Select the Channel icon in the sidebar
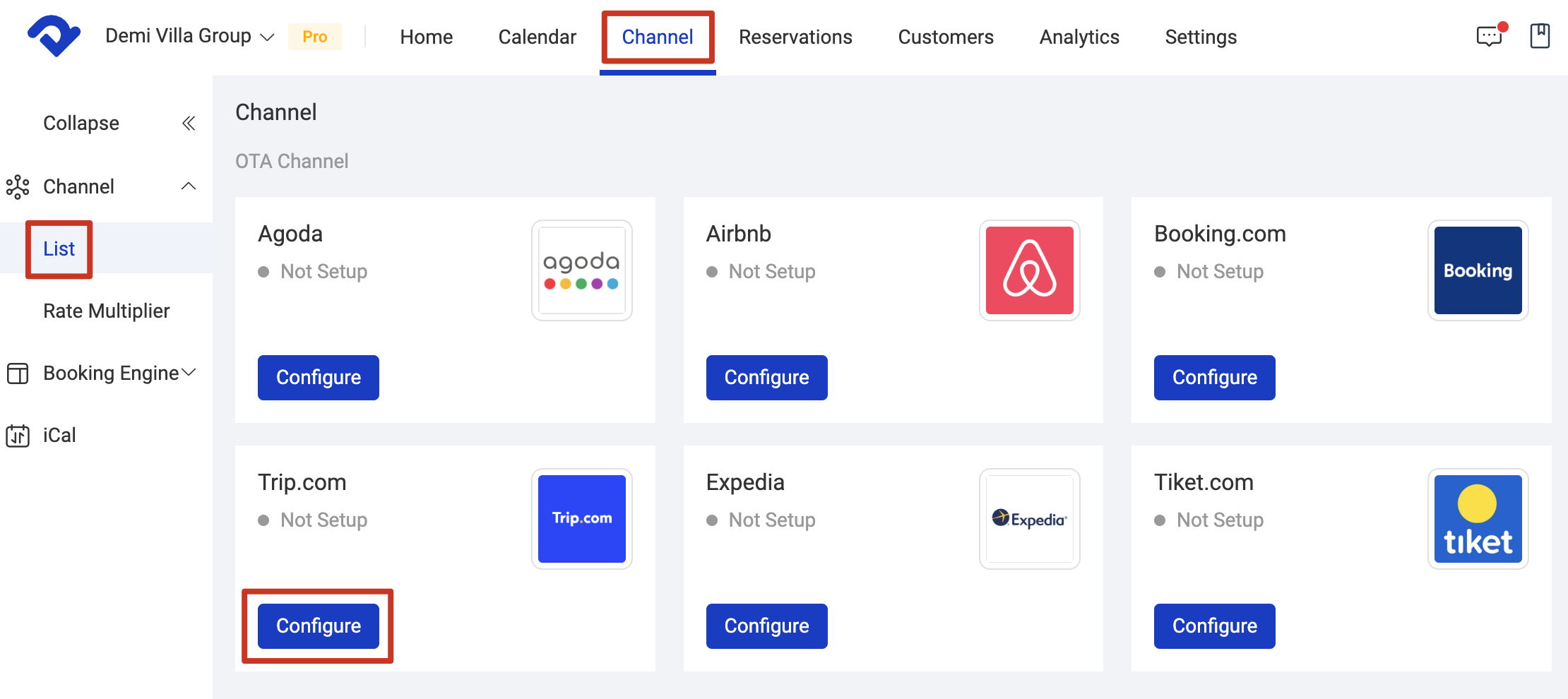Screen dimensions: 1568x699 [x=18, y=186]
